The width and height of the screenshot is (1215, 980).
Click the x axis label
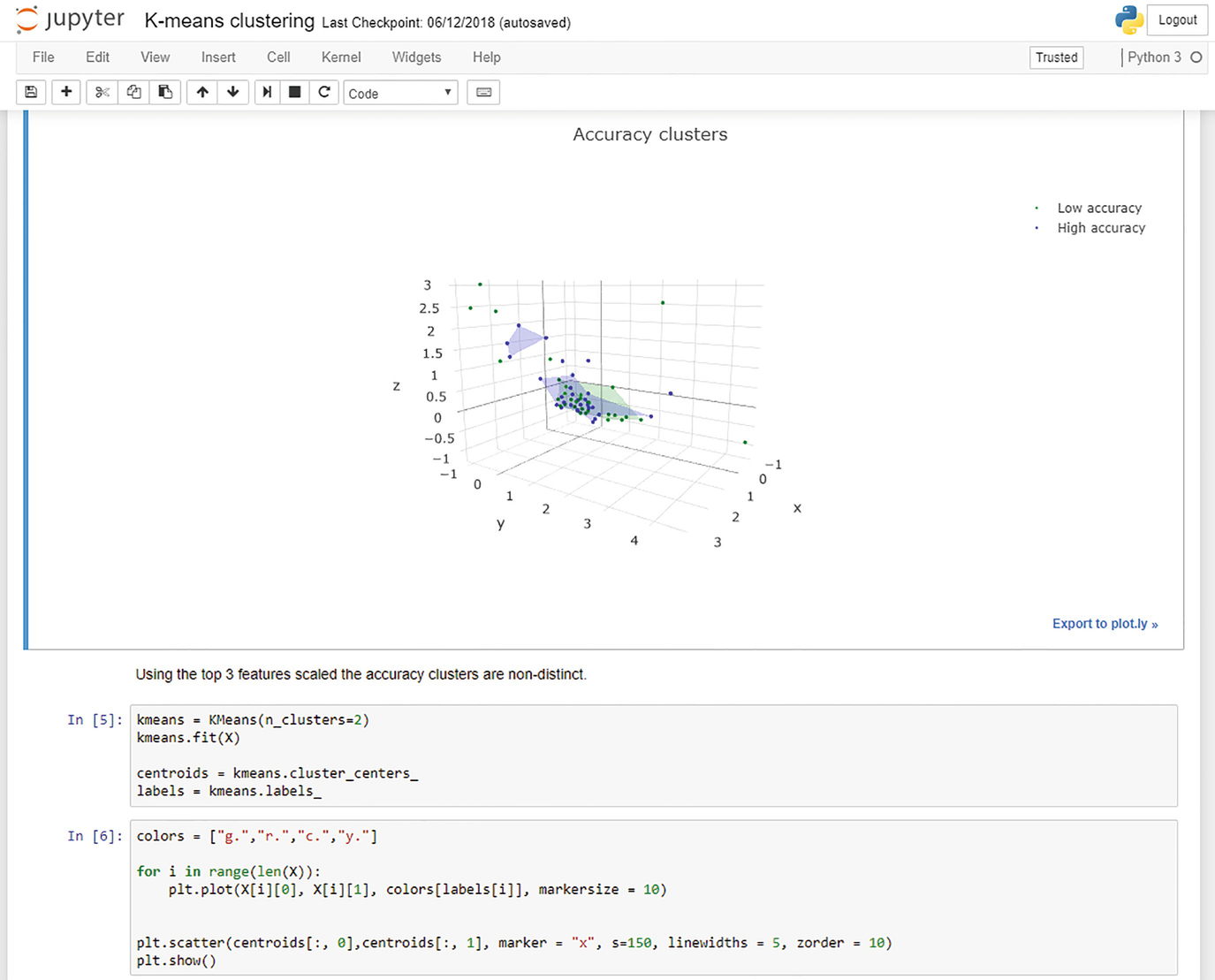click(797, 508)
